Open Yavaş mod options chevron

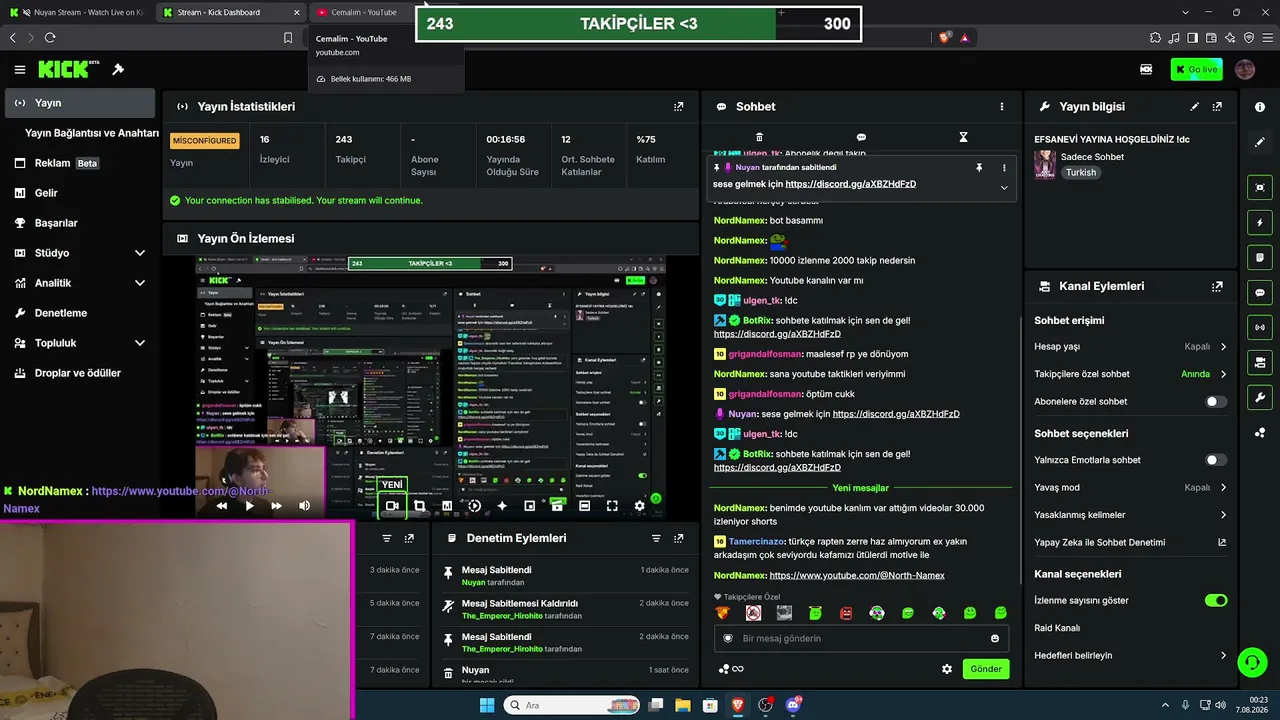pyautogui.click(x=1223, y=488)
